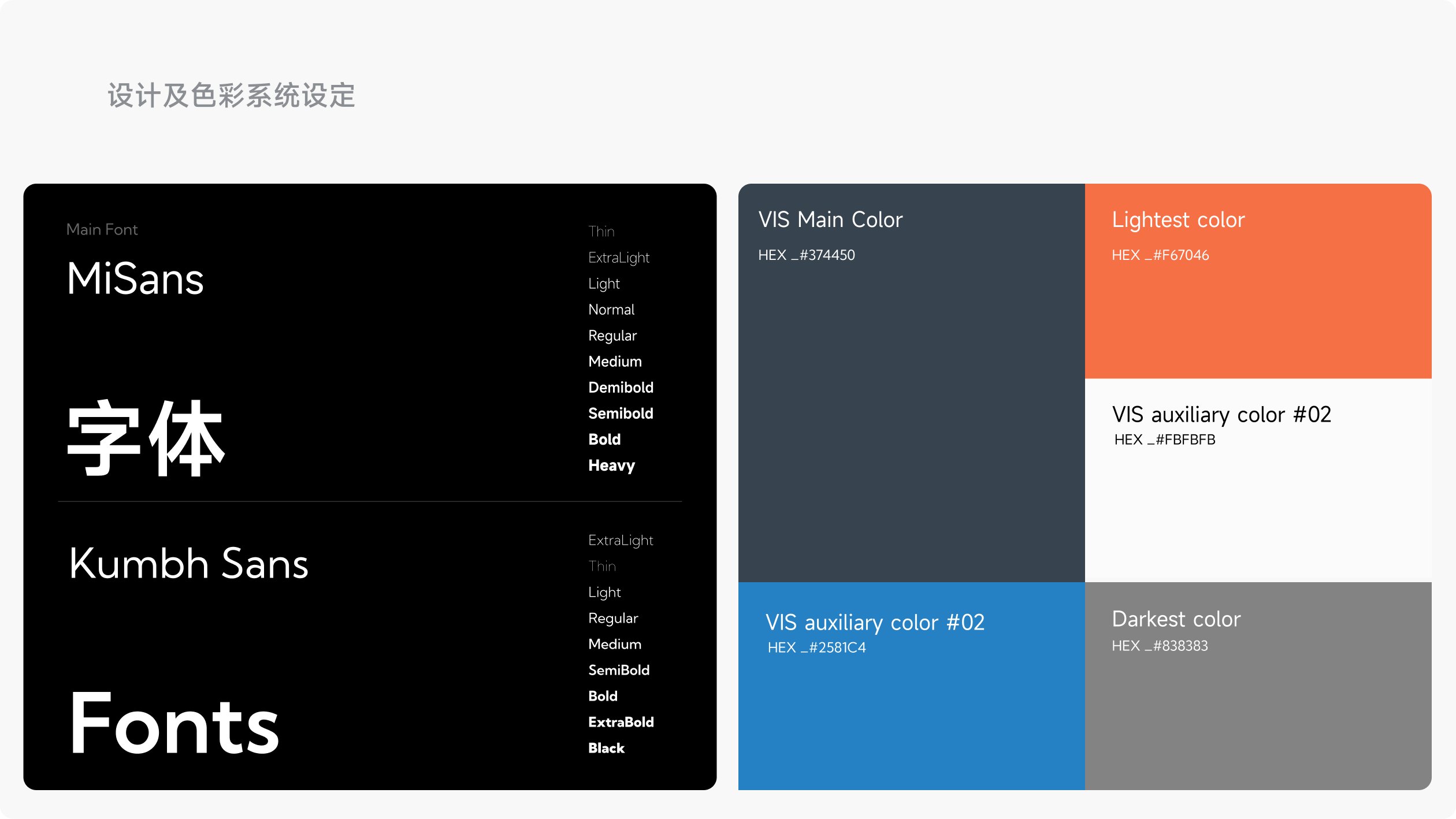Click the Kumbh Sans font title

(x=188, y=563)
